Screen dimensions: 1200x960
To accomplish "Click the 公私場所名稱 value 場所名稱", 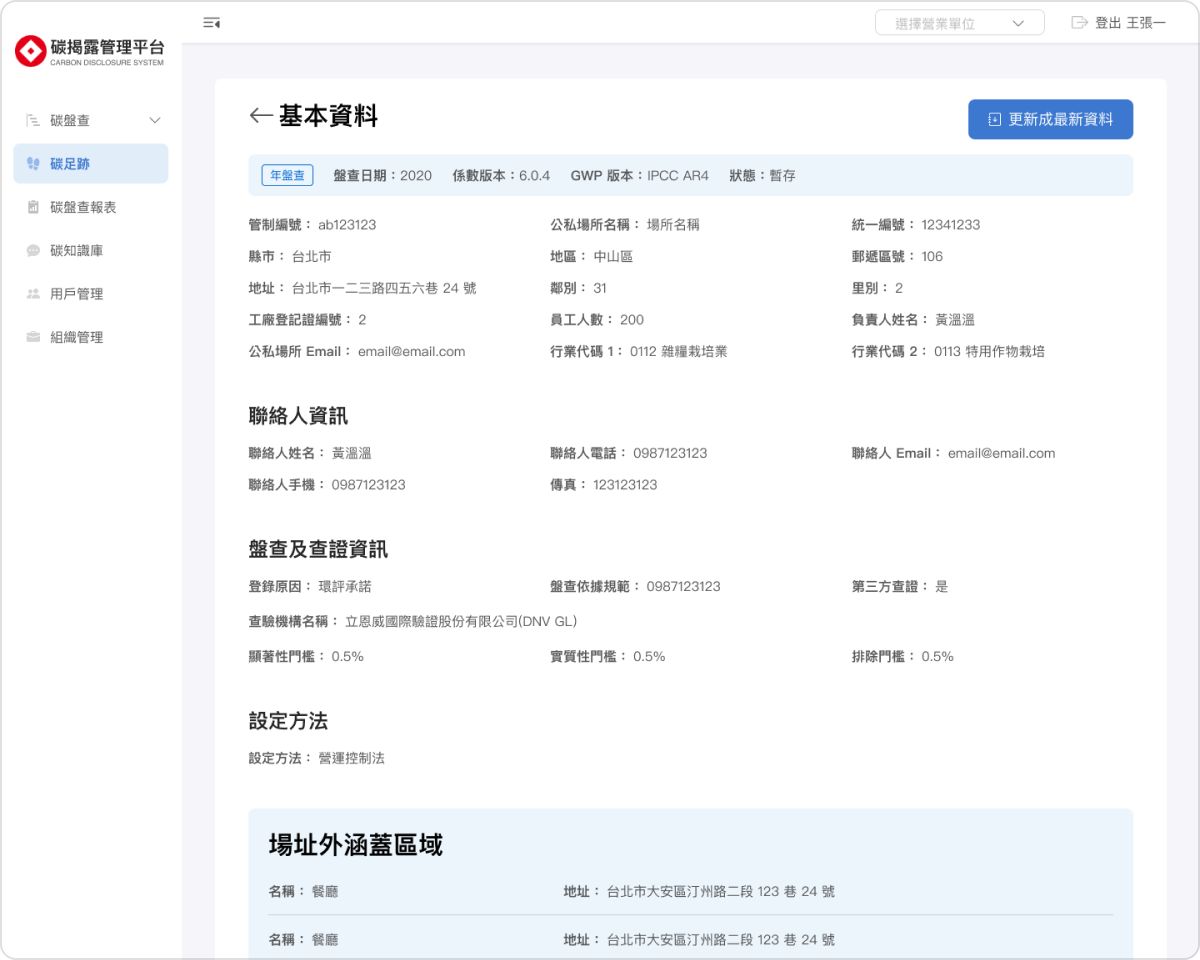I will point(673,225).
